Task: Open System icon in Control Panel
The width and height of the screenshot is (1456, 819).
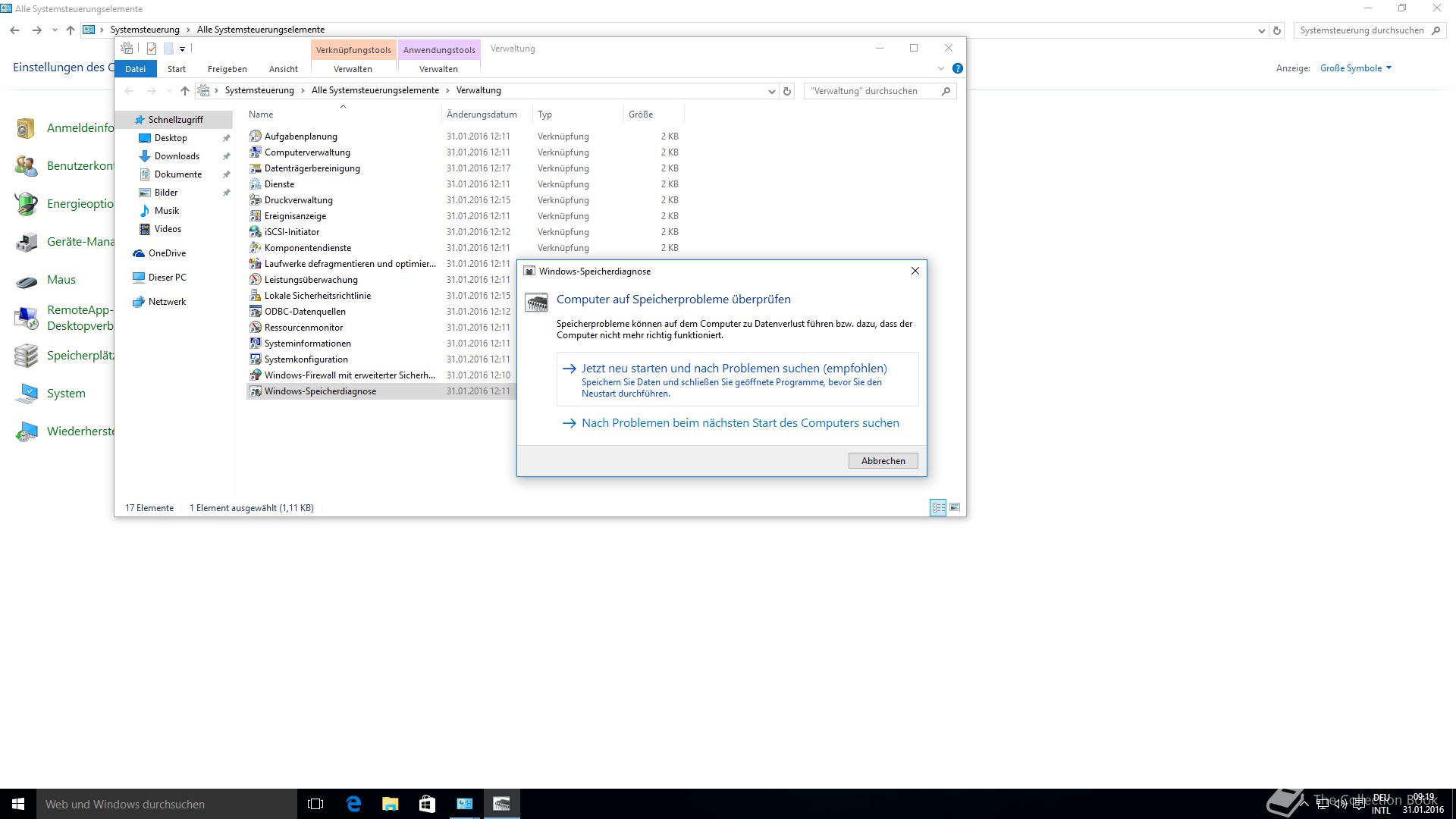Action: pos(27,394)
